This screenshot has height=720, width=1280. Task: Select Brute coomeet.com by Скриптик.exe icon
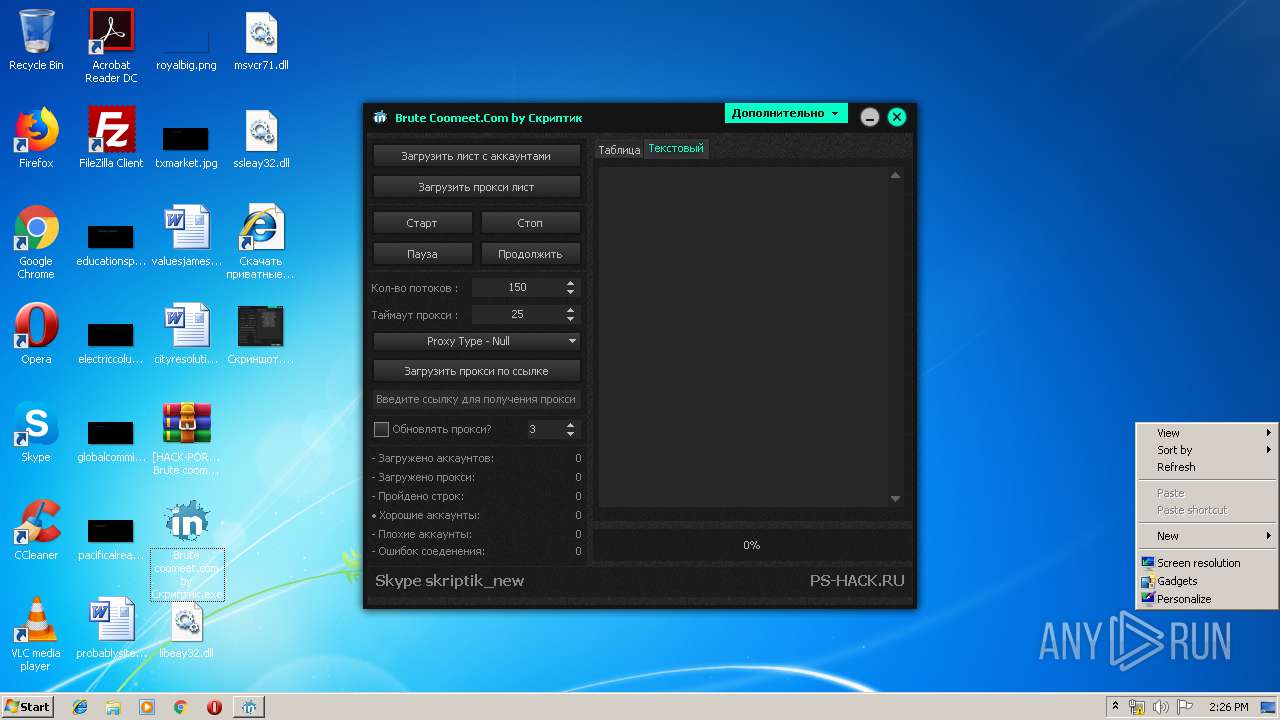tap(187, 550)
